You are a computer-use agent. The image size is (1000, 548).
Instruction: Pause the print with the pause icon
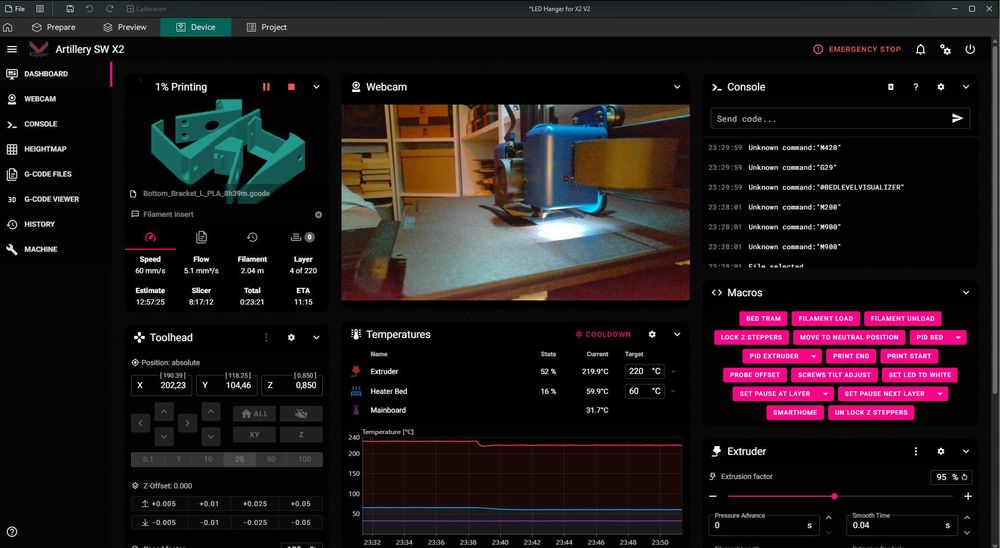point(266,87)
